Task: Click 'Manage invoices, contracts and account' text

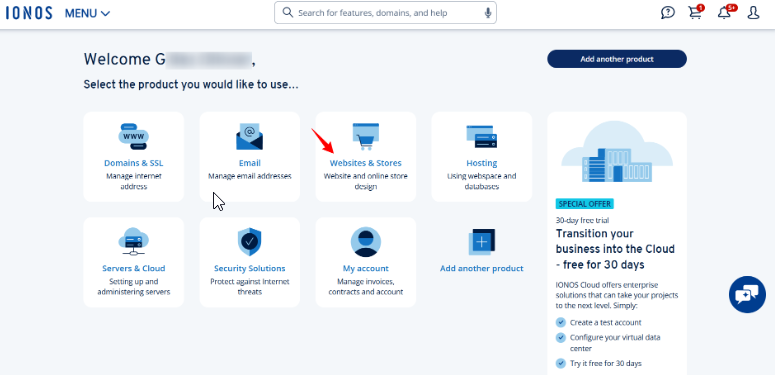Action: 366,287
